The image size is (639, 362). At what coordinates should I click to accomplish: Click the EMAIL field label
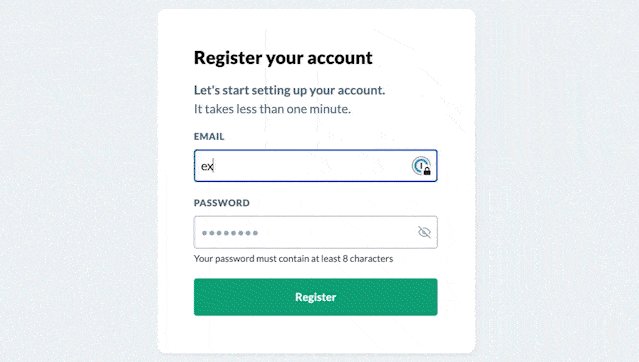tap(209, 137)
